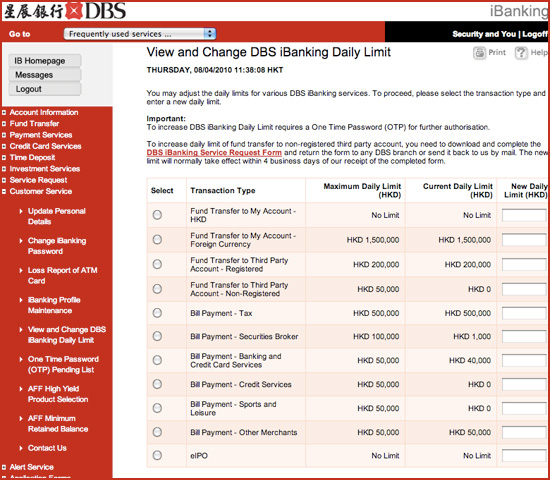Click new limit field for Third Party Non-Registered
Screen dimensions: 550x480
coord(524,289)
